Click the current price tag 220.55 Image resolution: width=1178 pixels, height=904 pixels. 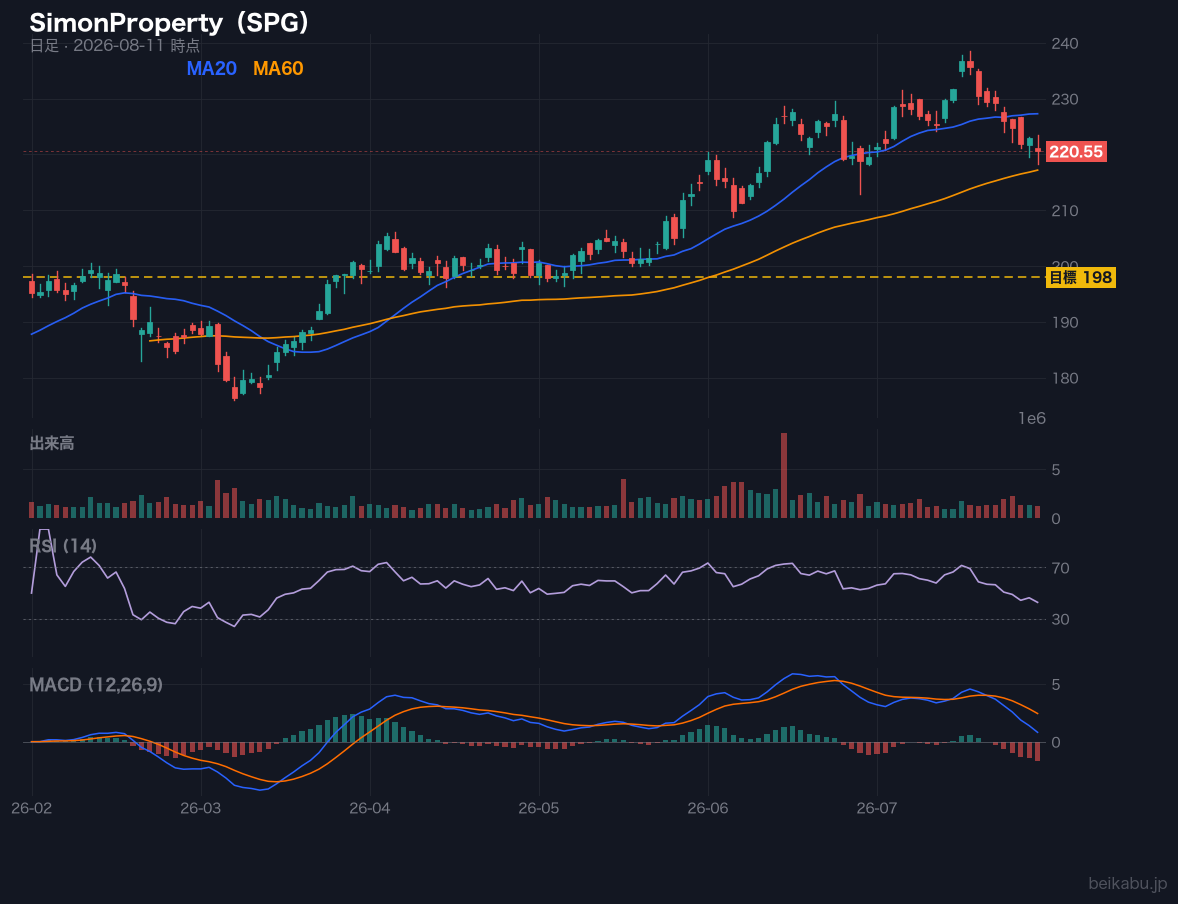pyautogui.click(x=1076, y=152)
